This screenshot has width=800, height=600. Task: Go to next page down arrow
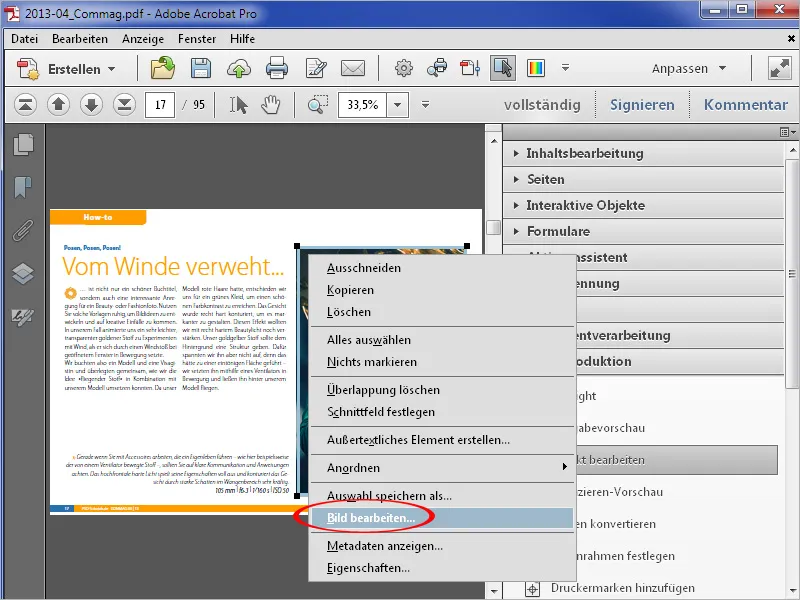91,105
